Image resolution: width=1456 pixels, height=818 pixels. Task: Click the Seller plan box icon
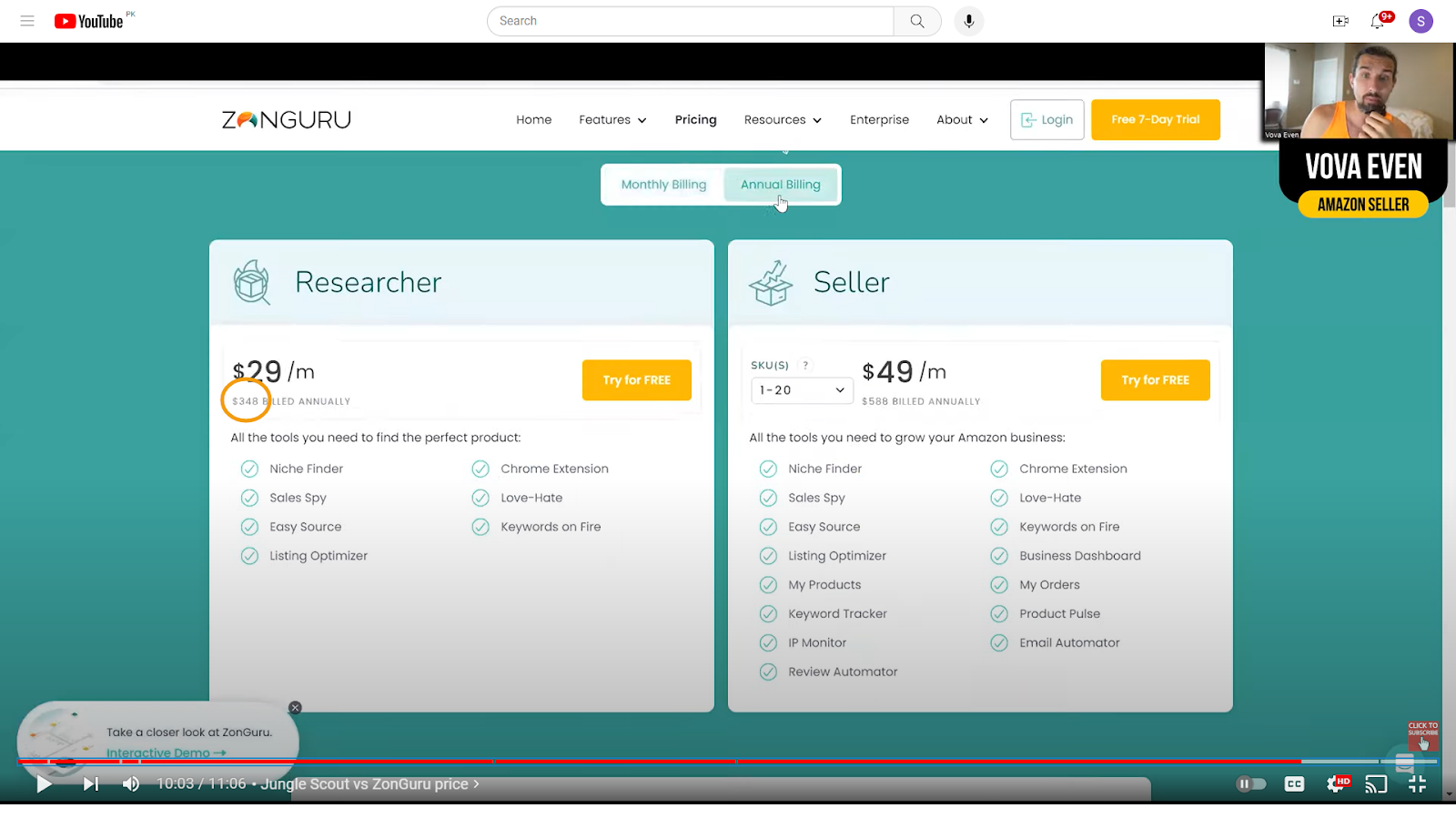coord(771,282)
